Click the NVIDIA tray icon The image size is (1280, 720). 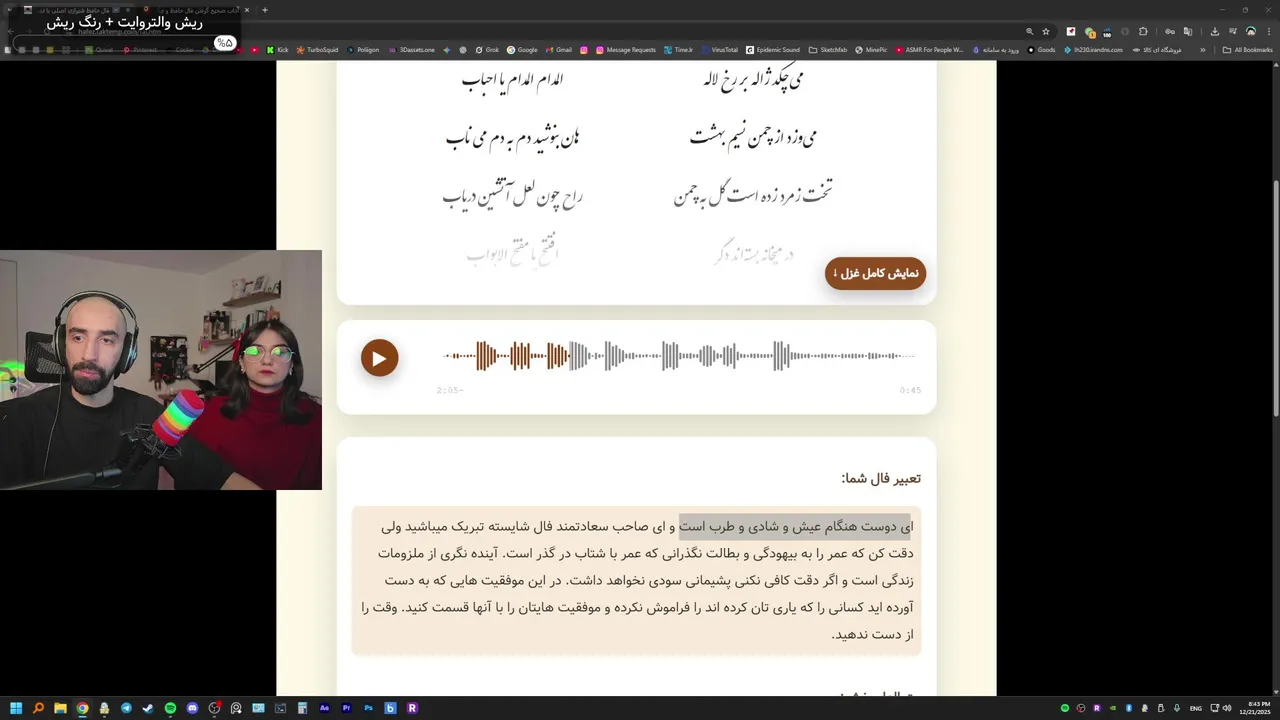click(x=1113, y=708)
